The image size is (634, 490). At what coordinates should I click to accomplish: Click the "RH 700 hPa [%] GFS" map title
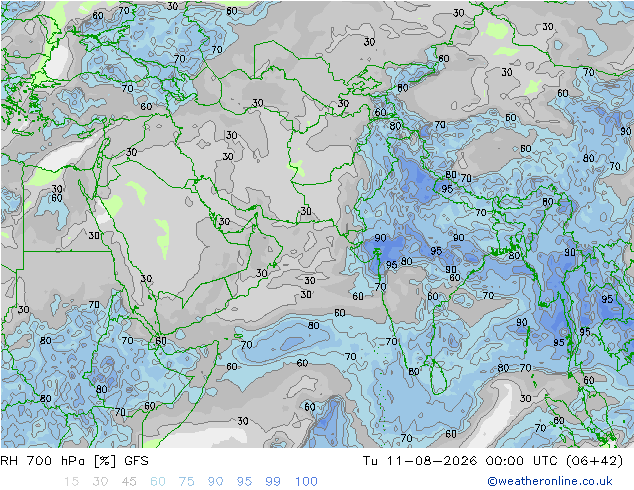point(74,461)
